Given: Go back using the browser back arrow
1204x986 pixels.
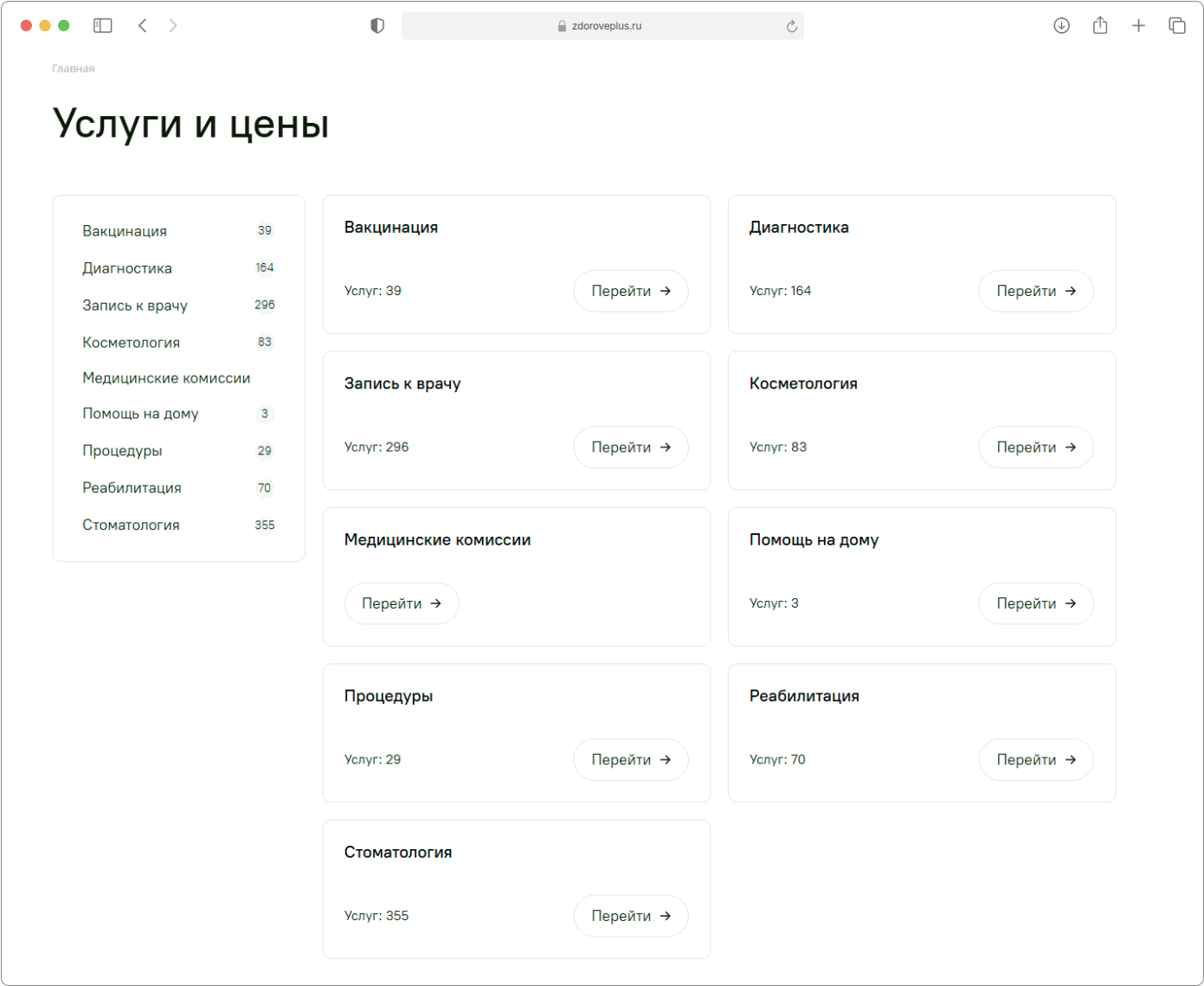Looking at the screenshot, I should pos(143,26).
